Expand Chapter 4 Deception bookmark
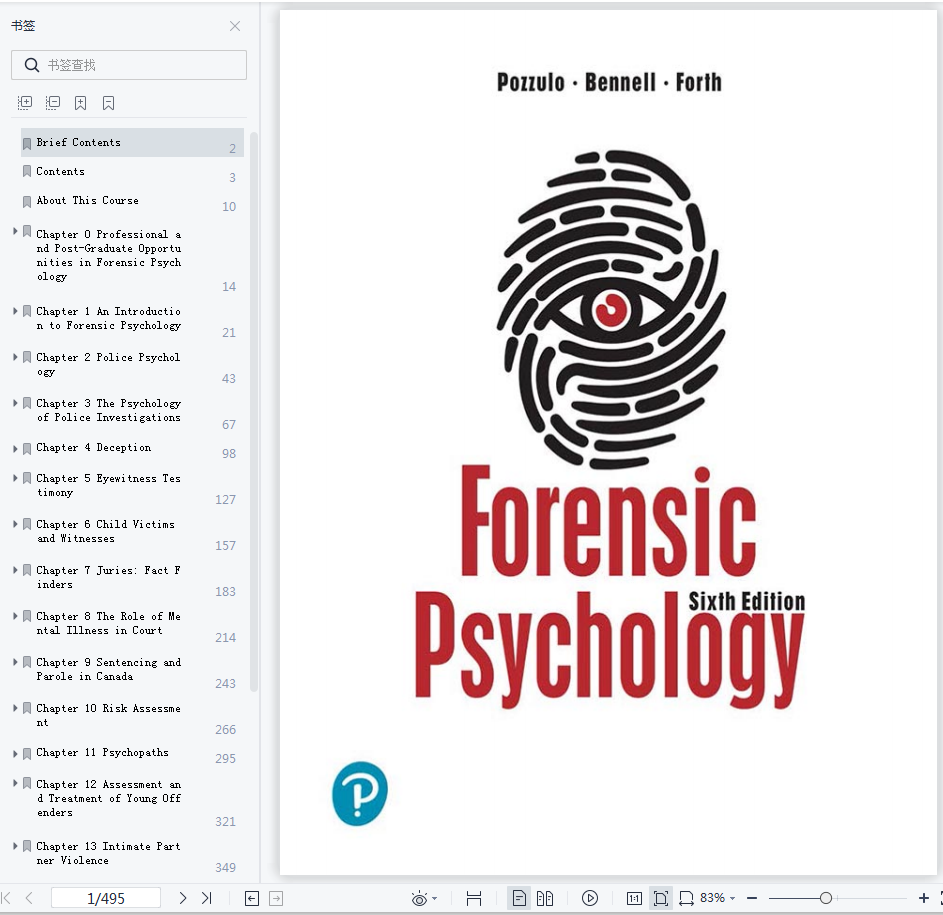 [x=15, y=449]
